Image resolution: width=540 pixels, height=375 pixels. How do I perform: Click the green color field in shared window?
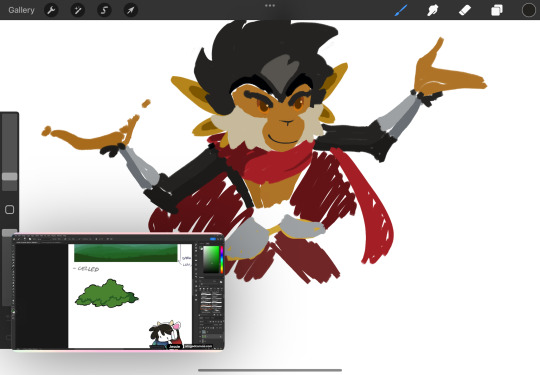click(x=211, y=259)
